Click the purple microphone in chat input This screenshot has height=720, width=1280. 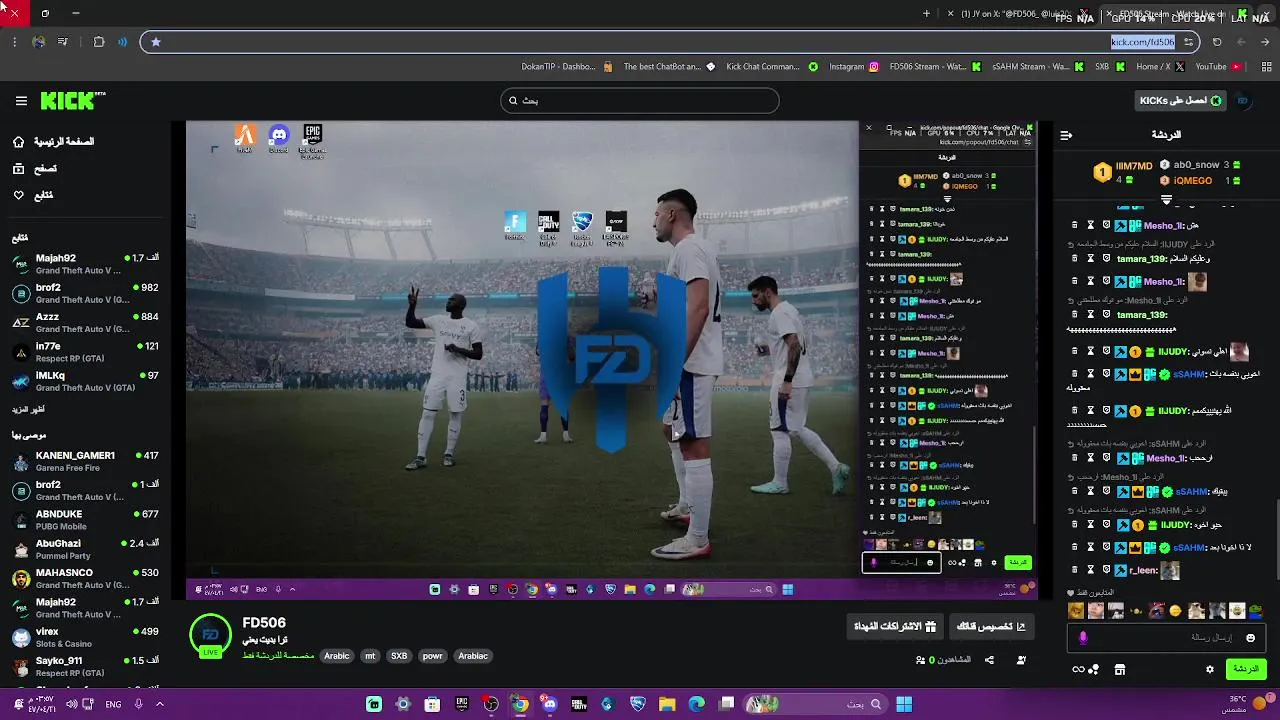pos(1083,637)
